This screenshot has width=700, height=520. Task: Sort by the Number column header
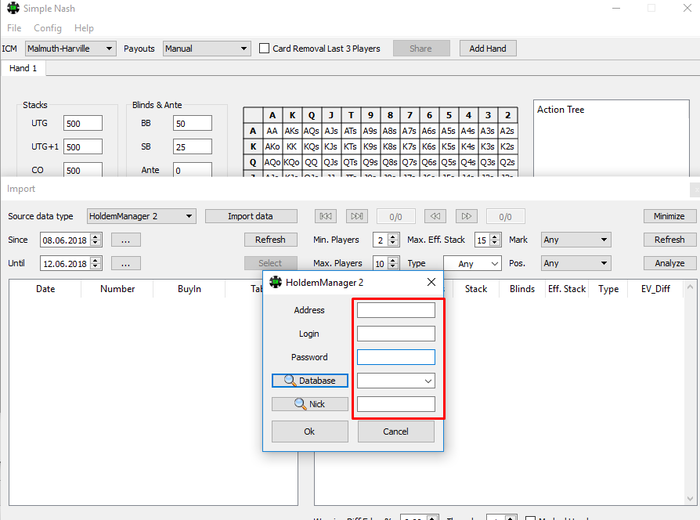117,289
